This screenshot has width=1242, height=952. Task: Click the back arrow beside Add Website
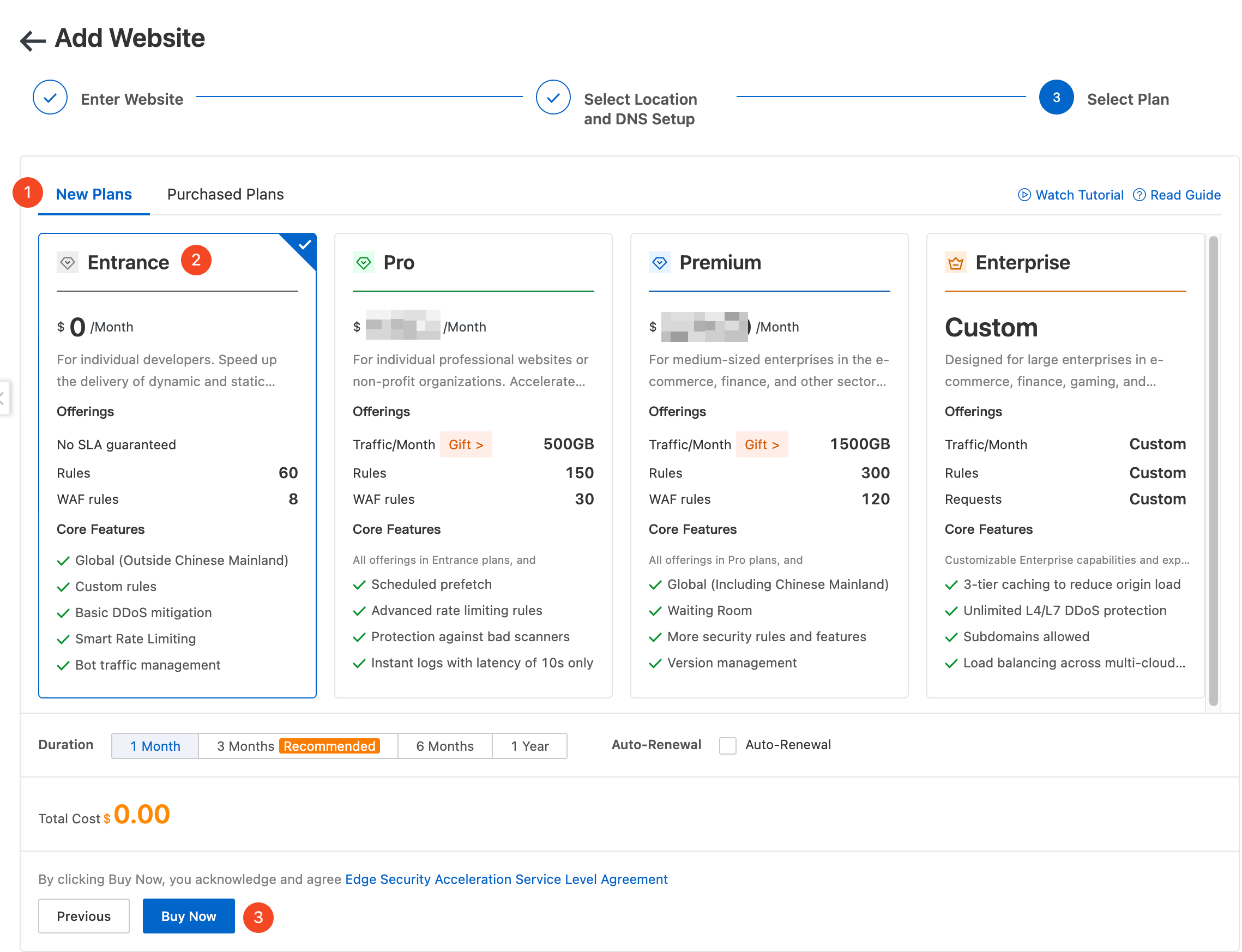32,40
